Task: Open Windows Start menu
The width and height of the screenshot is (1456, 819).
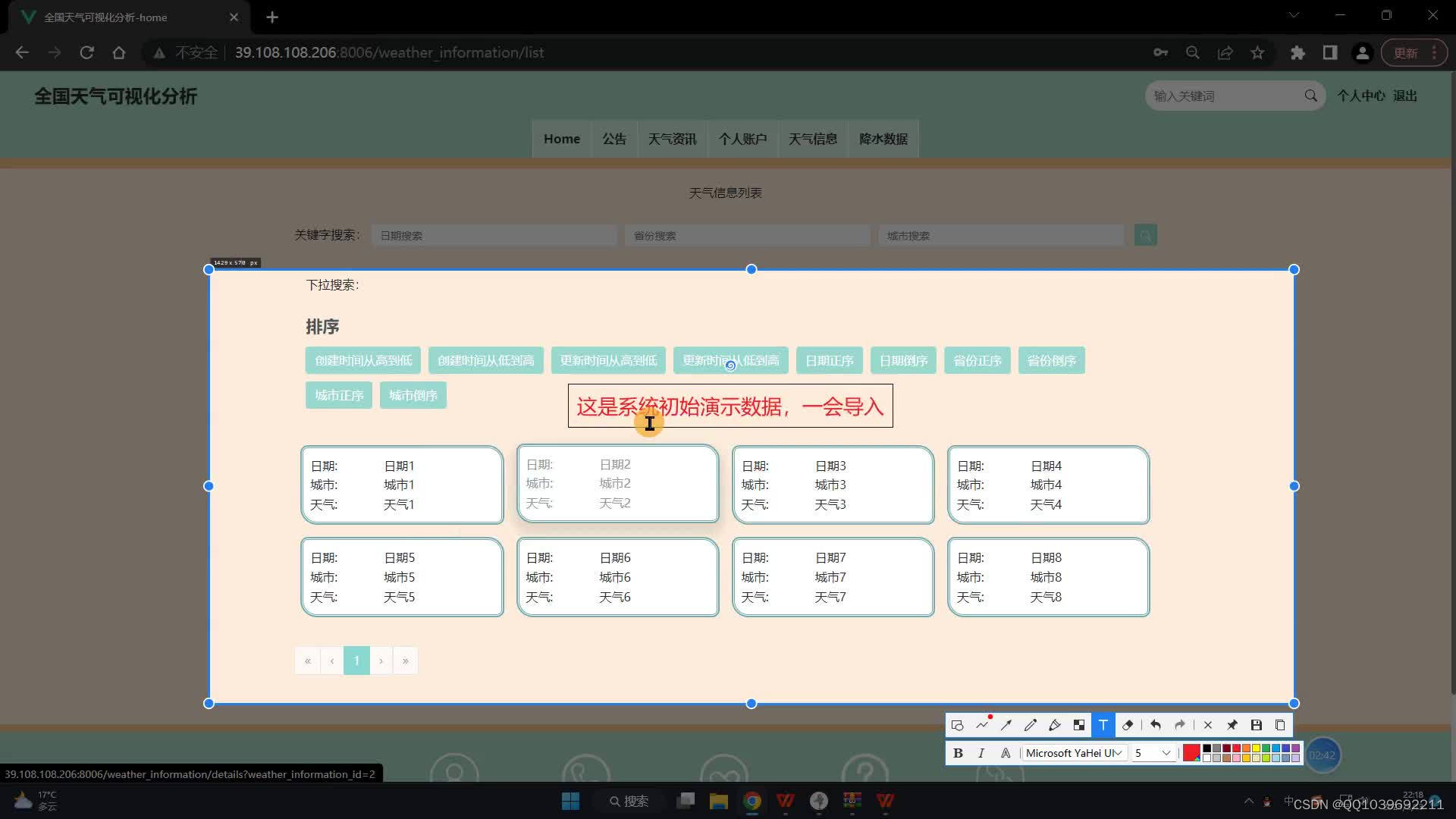Action: coord(570,801)
